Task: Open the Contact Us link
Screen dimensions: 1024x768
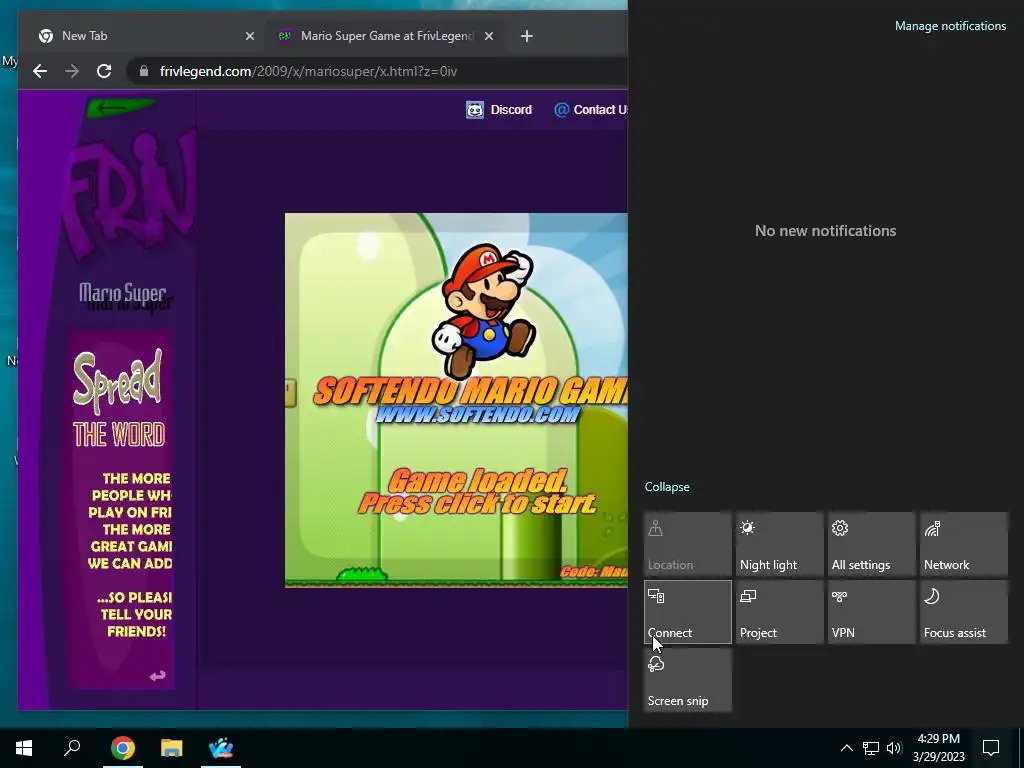Action: click(590, 110)
